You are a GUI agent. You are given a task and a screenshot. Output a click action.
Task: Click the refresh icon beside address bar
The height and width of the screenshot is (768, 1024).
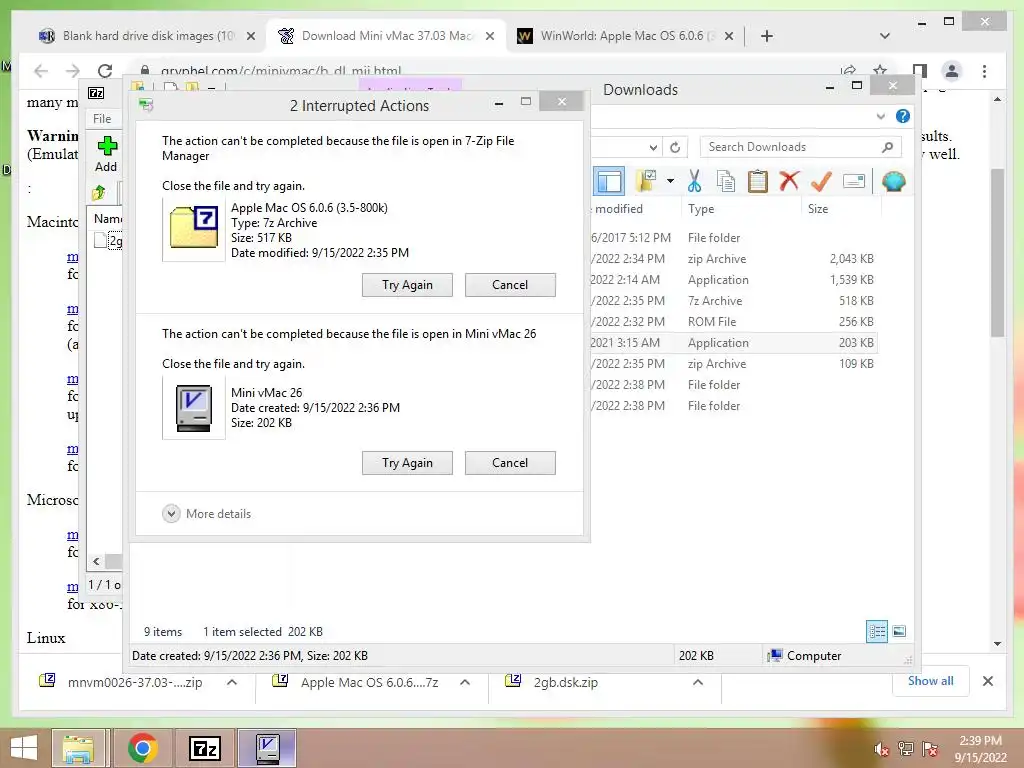[x=675, y=148]
